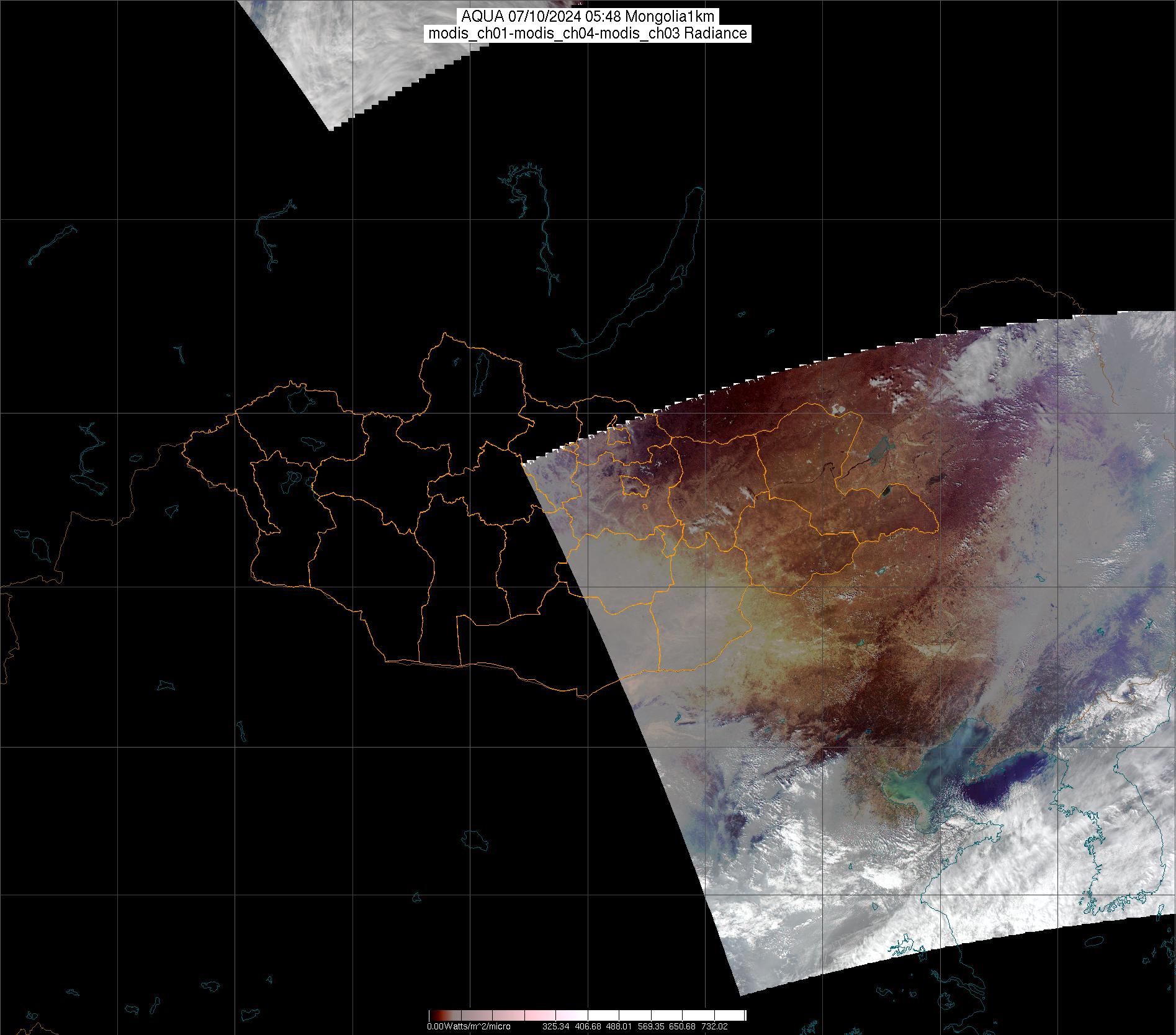Click the Khyargas Lake outline in western Mongolia
Screen dimensions: 1176x1035
click(x=312, y=443)
